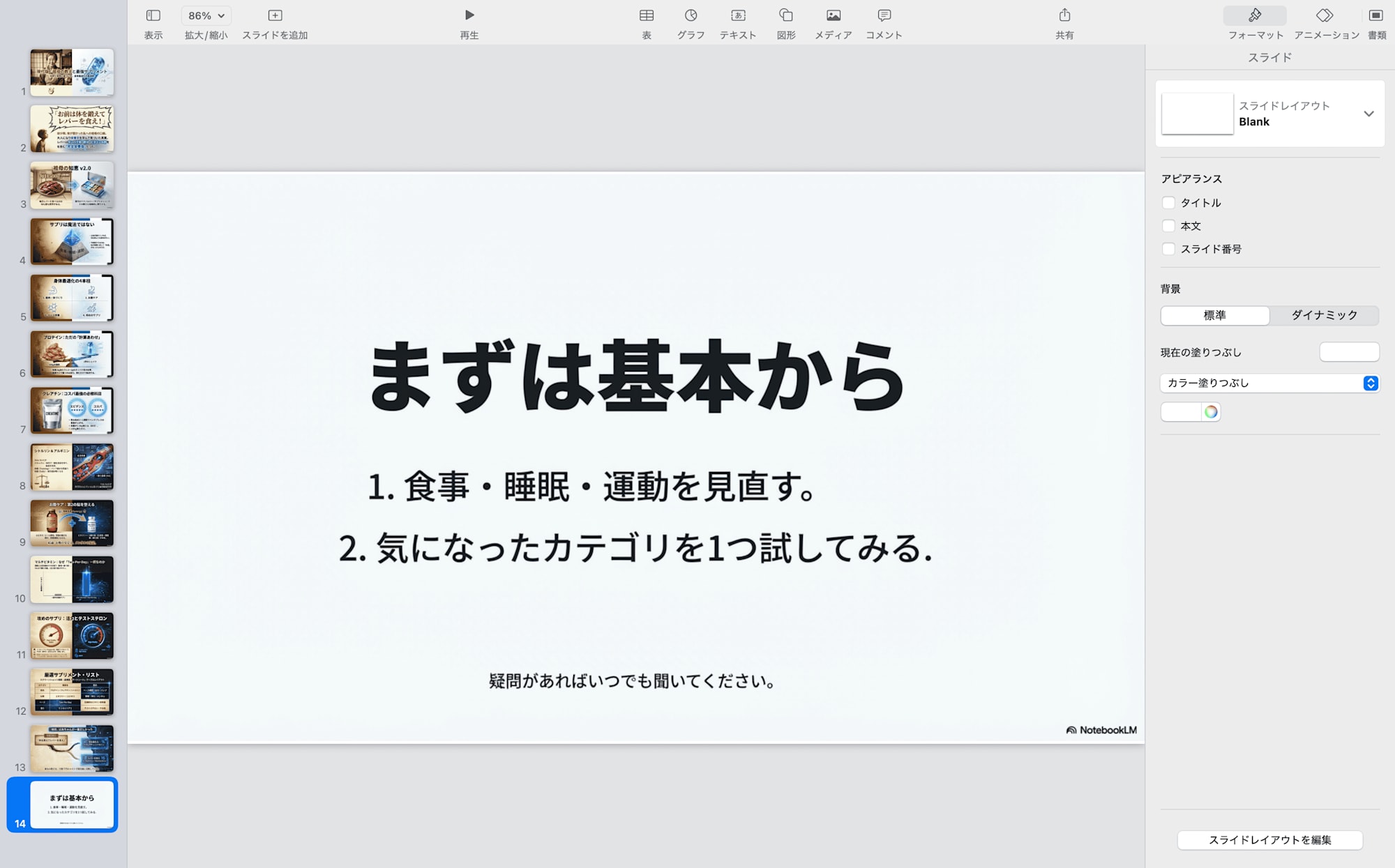Image resolution: width=1395 pixels, height=868 pixels.
Task: Enable the スライド番号 checkbox
Action: (x=1169, y=249)
